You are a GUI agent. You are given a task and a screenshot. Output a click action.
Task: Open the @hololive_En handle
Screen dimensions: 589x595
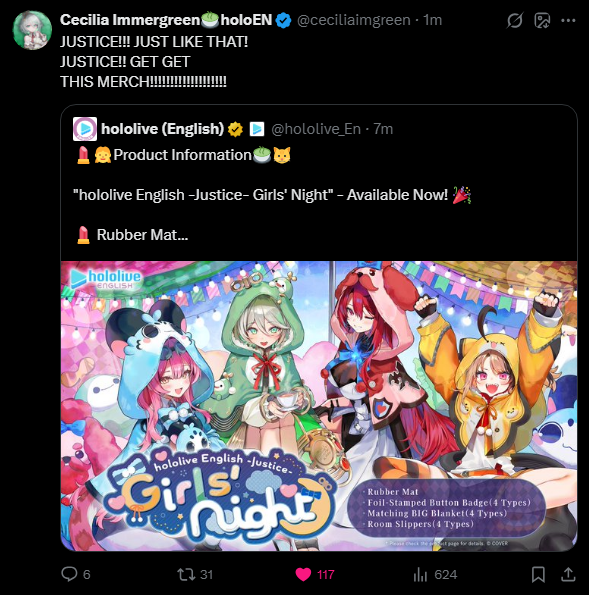316,129
